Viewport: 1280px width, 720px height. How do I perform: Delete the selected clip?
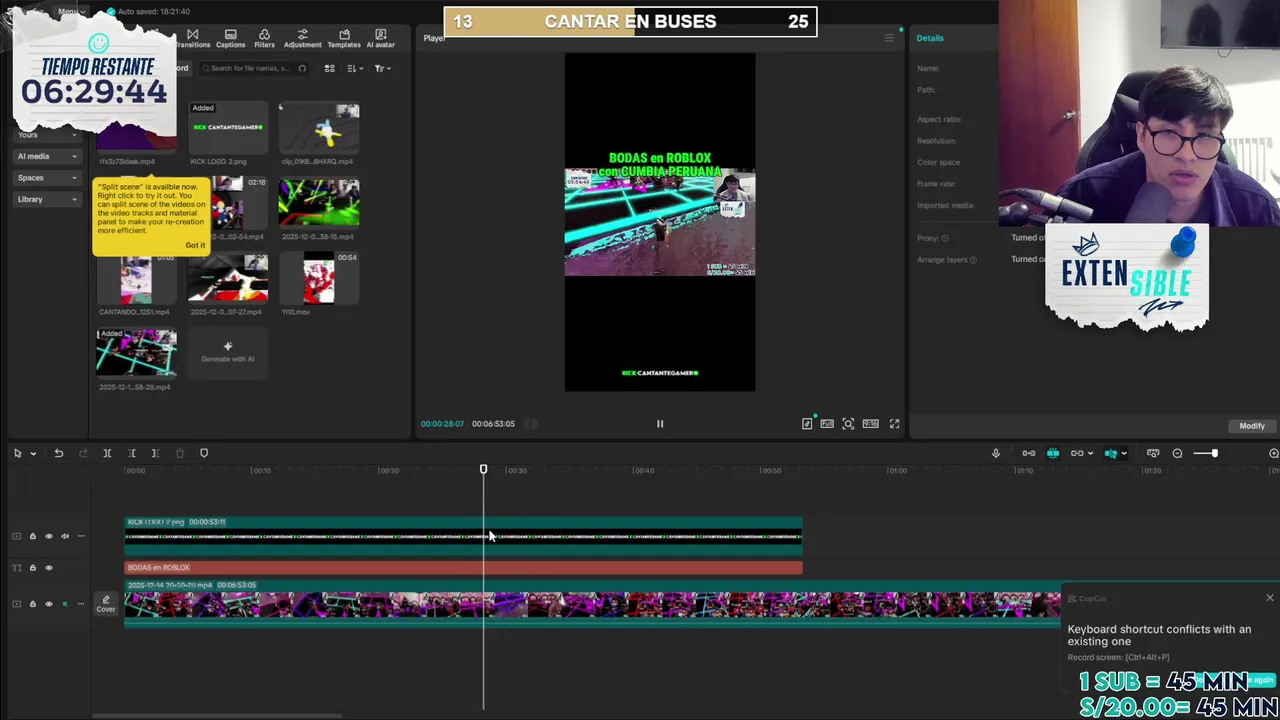(180, 454)
